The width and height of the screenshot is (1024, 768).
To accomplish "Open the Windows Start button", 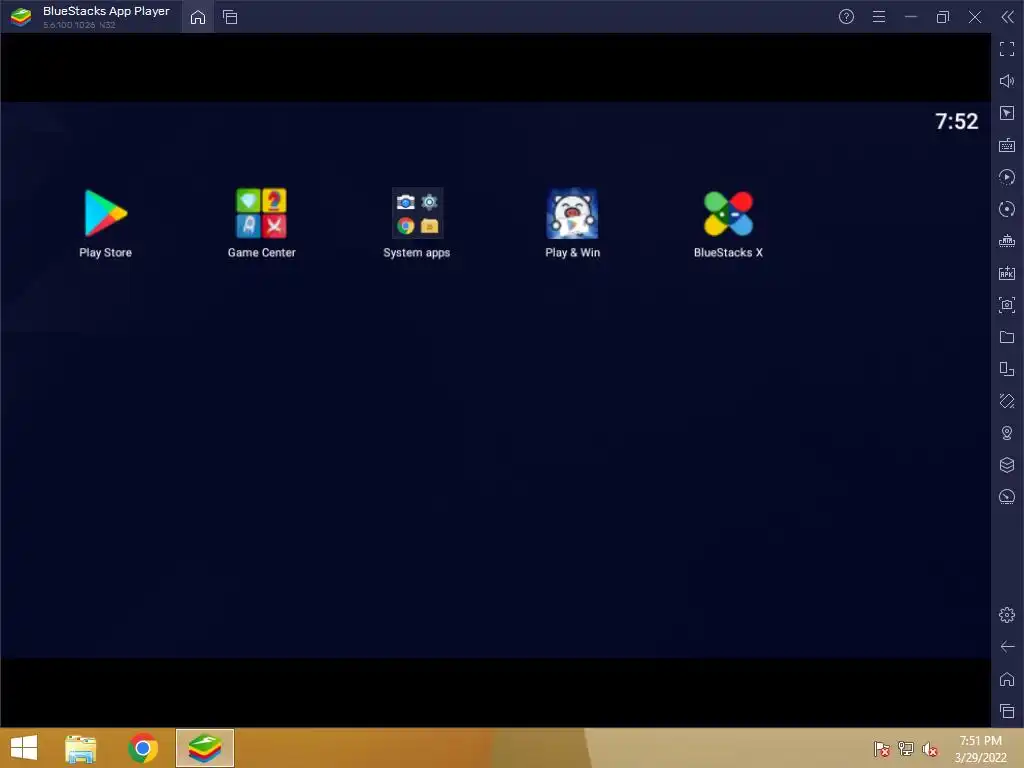I will tap(24, 748).
